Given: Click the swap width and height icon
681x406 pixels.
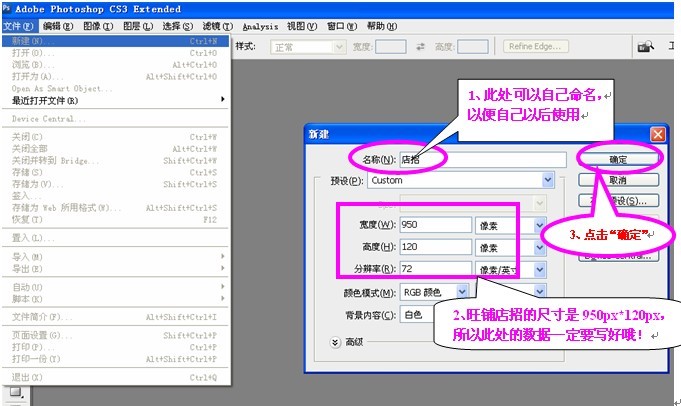Looking at the screenshot, I should point(420,47).
